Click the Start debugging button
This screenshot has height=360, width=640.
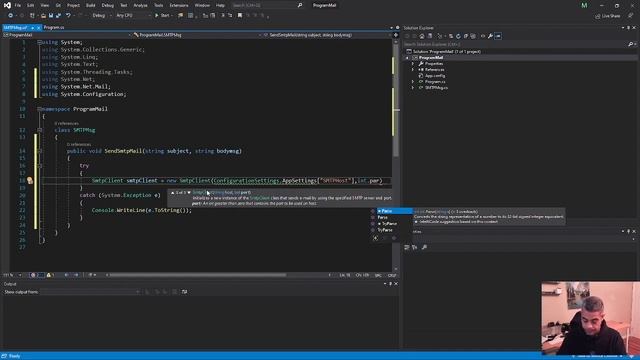click(163, 16)
